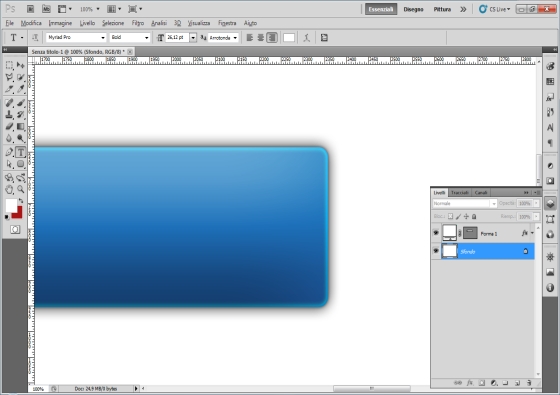
Task: Click the Forma 1 vector mask thumbnail
Action: [x=470, y=233]
